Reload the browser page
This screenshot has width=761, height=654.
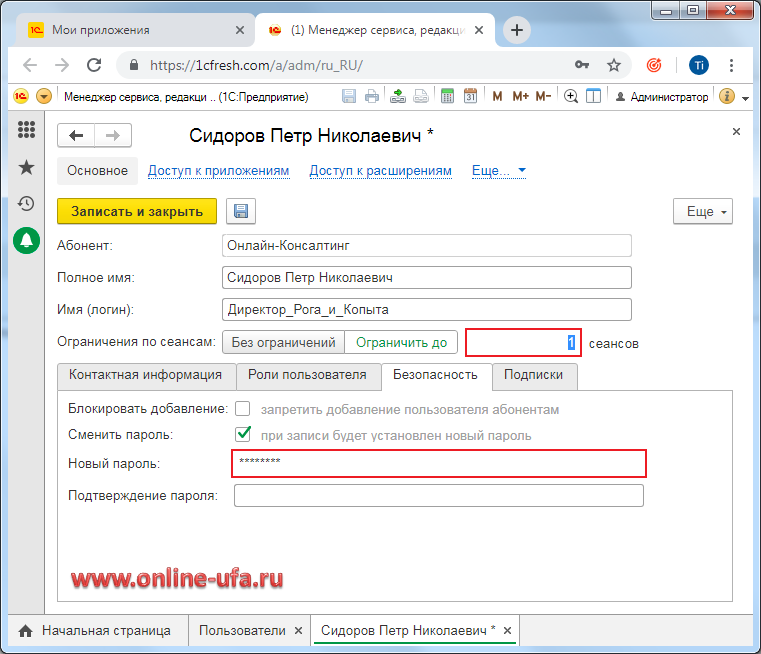94,65
